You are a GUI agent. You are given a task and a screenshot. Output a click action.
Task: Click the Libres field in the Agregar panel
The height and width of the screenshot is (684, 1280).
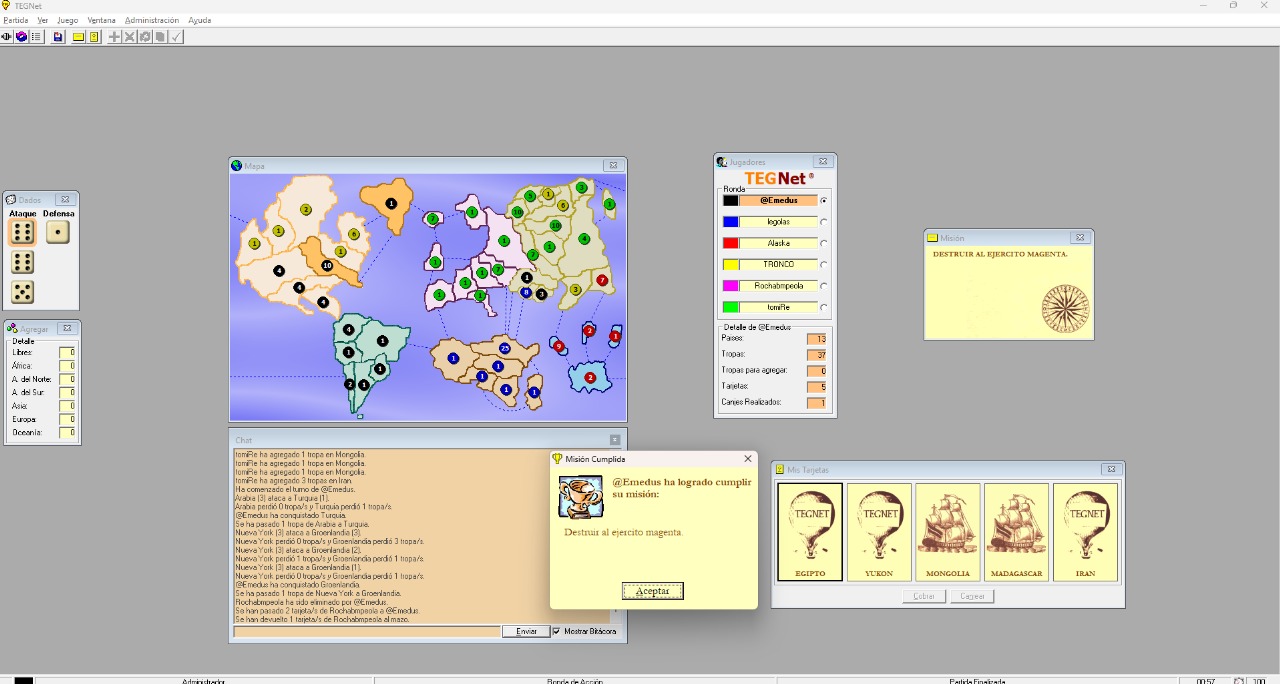pos(67,352)
